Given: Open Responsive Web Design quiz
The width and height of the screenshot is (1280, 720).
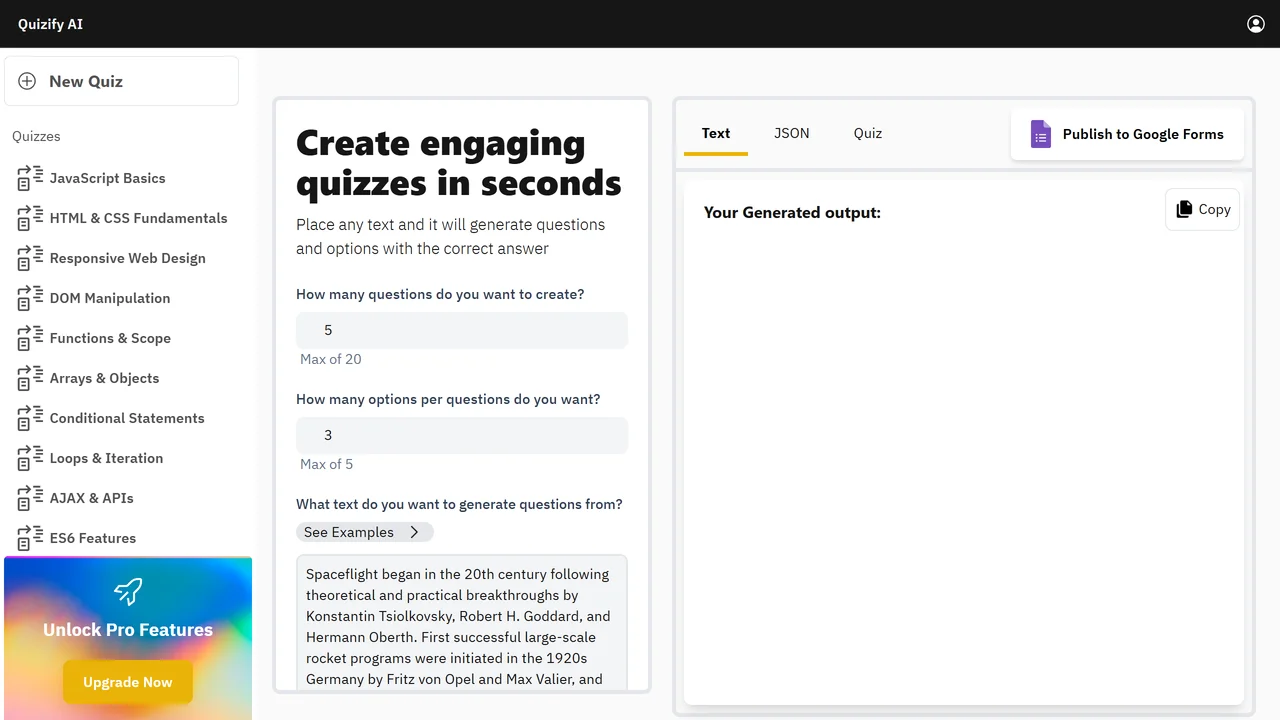Looking at the screenshot, I should (127, 258).
